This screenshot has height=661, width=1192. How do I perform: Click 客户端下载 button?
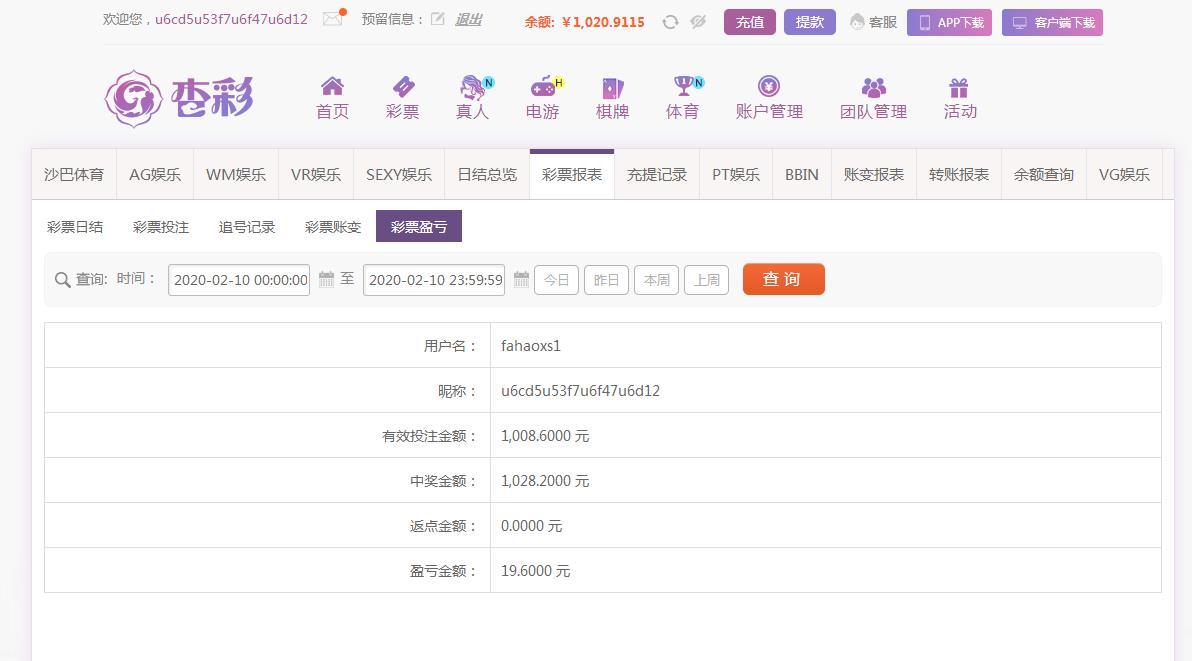point(1052,22)
